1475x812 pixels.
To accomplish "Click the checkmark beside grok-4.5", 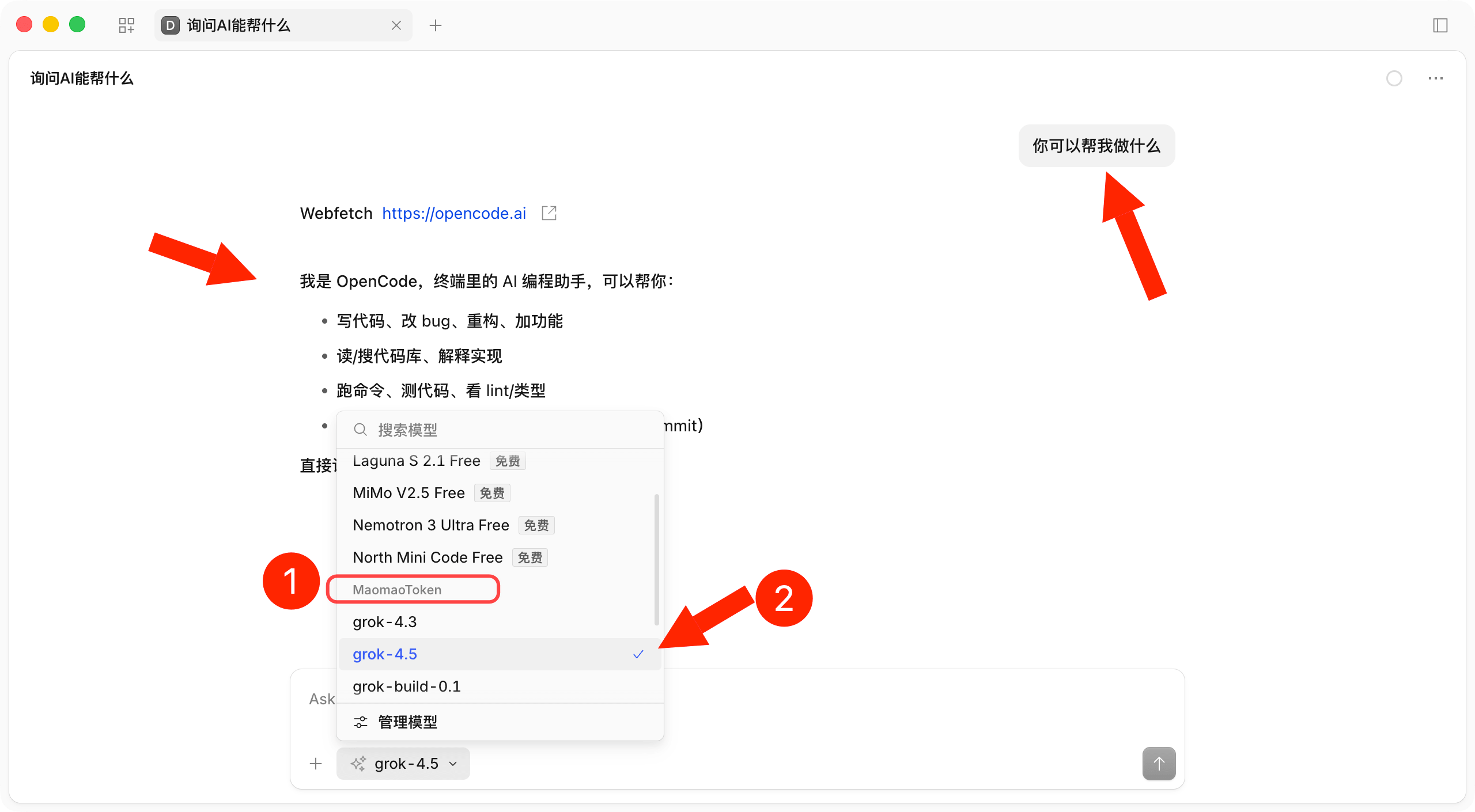I will 638,654.
